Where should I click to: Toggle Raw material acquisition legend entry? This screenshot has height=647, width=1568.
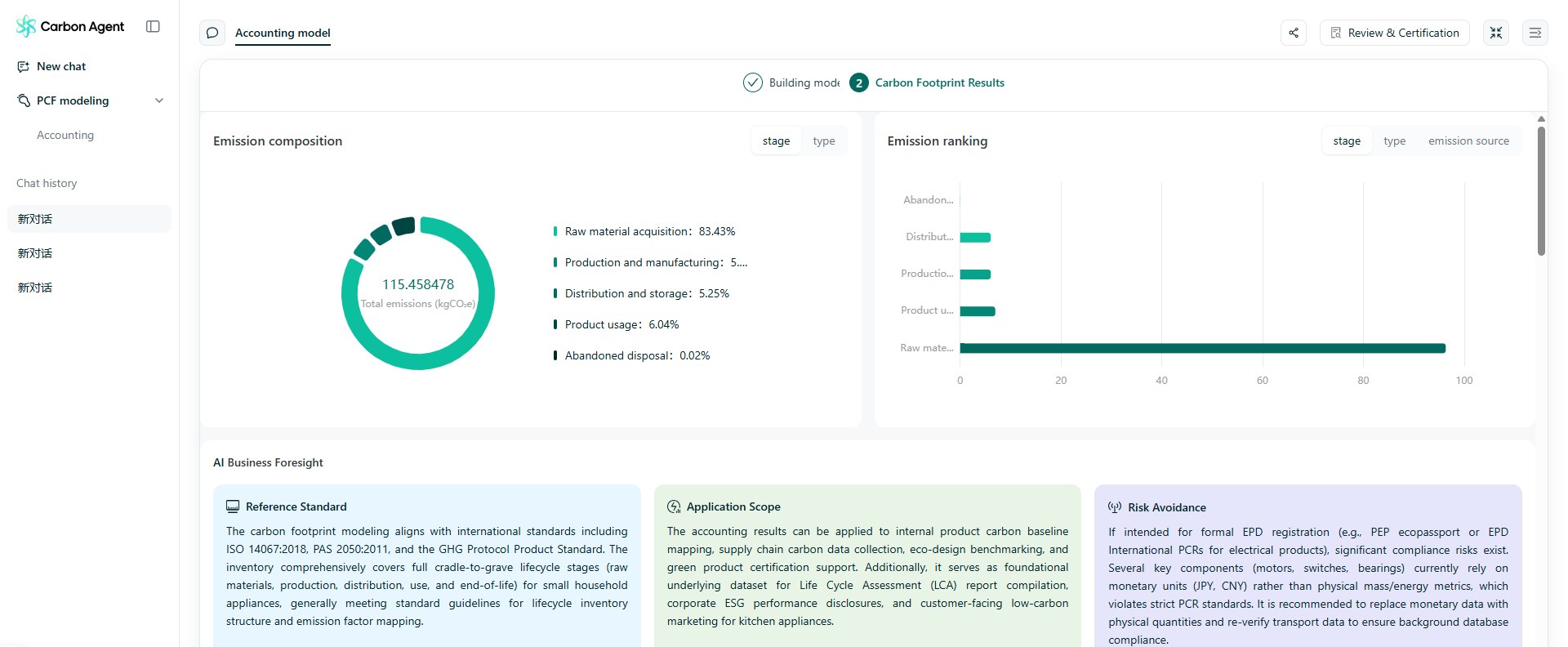tap(644, 231)
